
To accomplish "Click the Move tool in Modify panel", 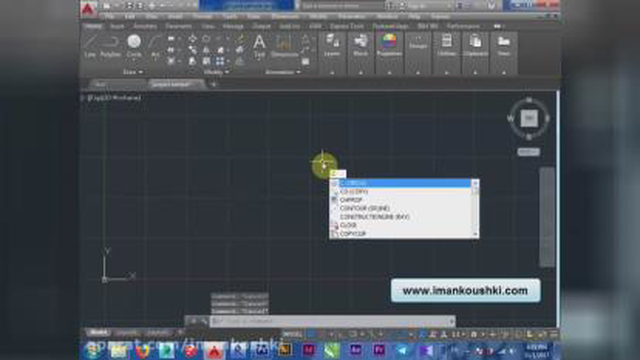I will 192,39.
